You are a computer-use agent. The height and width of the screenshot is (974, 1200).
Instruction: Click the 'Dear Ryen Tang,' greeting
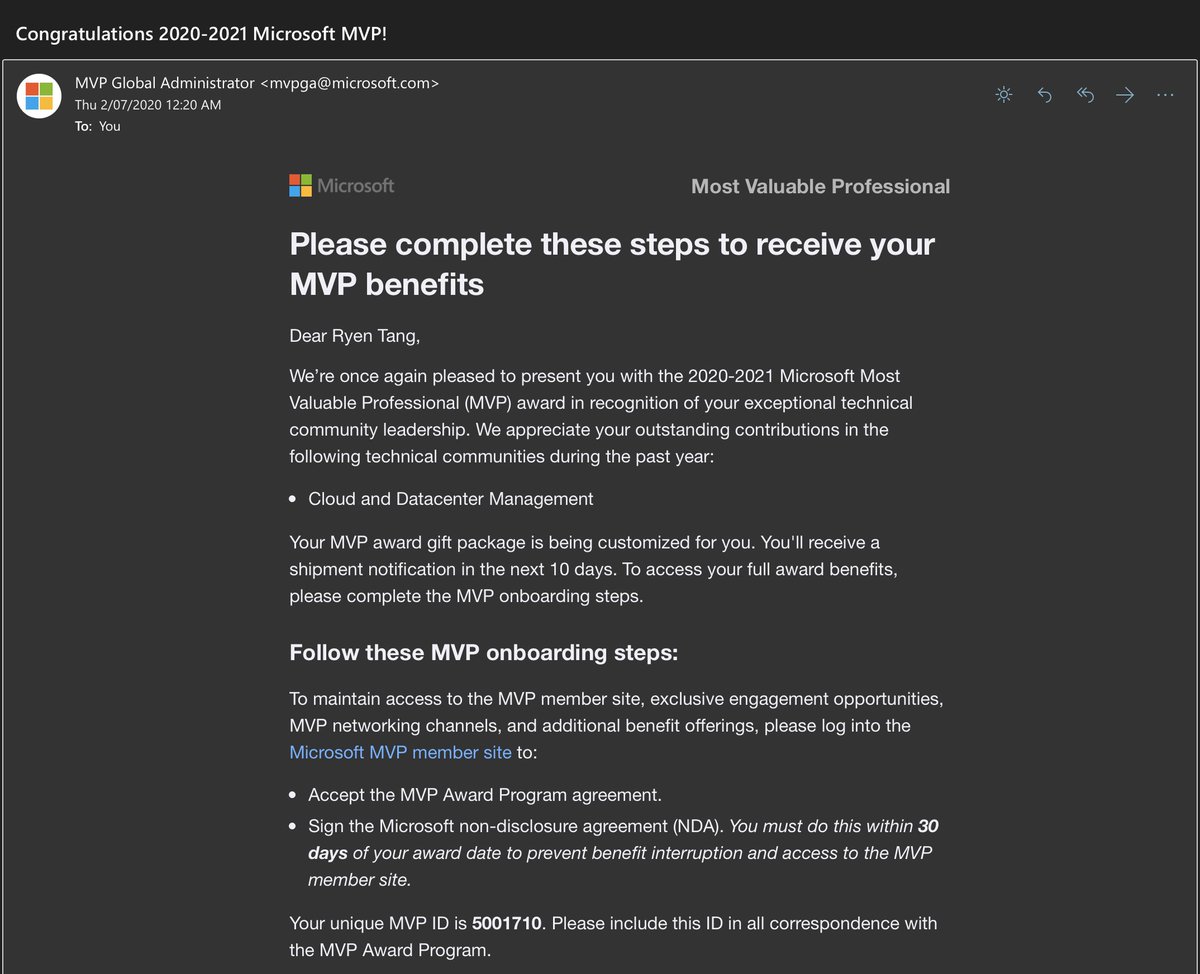(355, 336)
